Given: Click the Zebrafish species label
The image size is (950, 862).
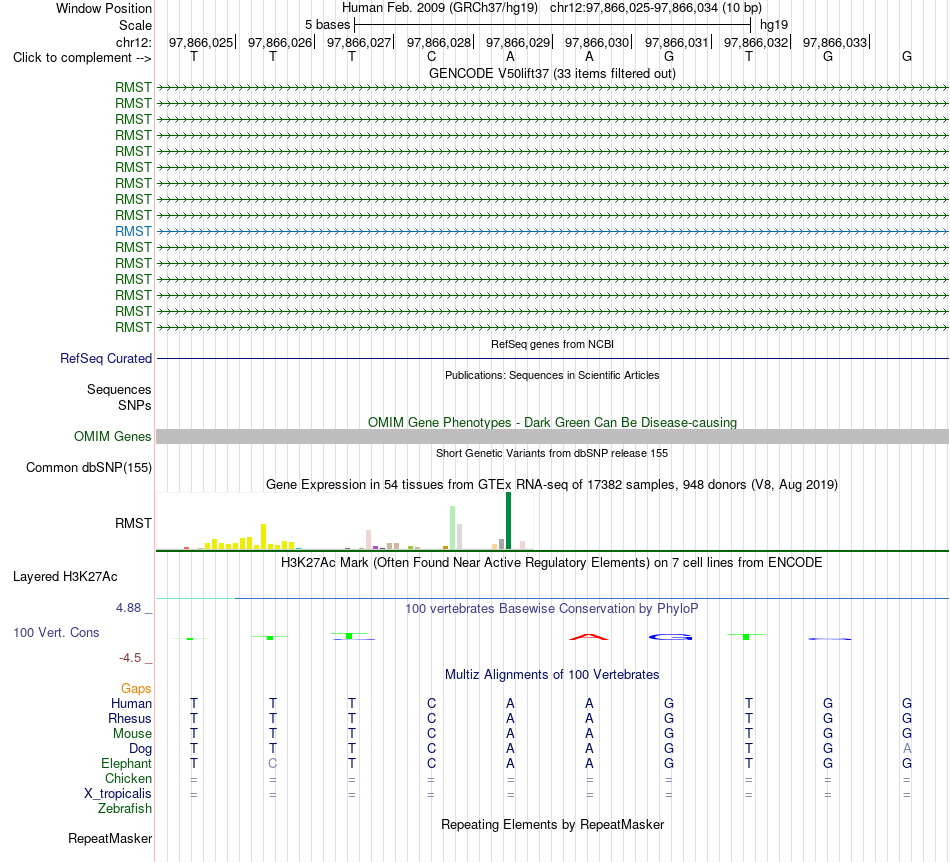Looking at the screenshot, I should (x=125, y=809).
